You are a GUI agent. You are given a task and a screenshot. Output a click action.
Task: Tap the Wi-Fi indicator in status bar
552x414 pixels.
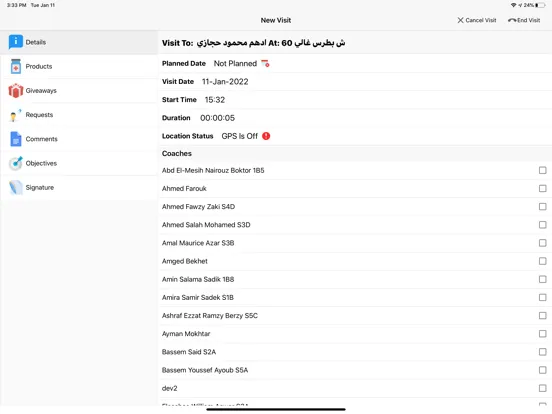514,5
